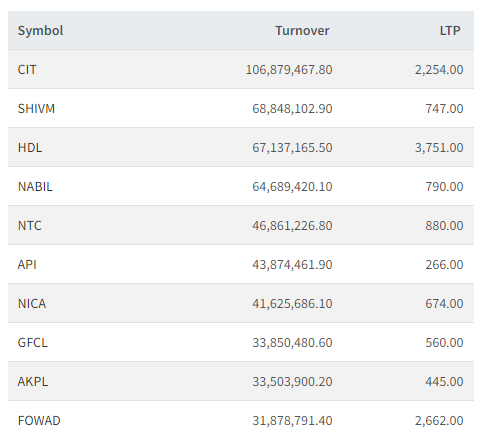
Task: Select the GFCL symbol cell
Action: [33, 343]
